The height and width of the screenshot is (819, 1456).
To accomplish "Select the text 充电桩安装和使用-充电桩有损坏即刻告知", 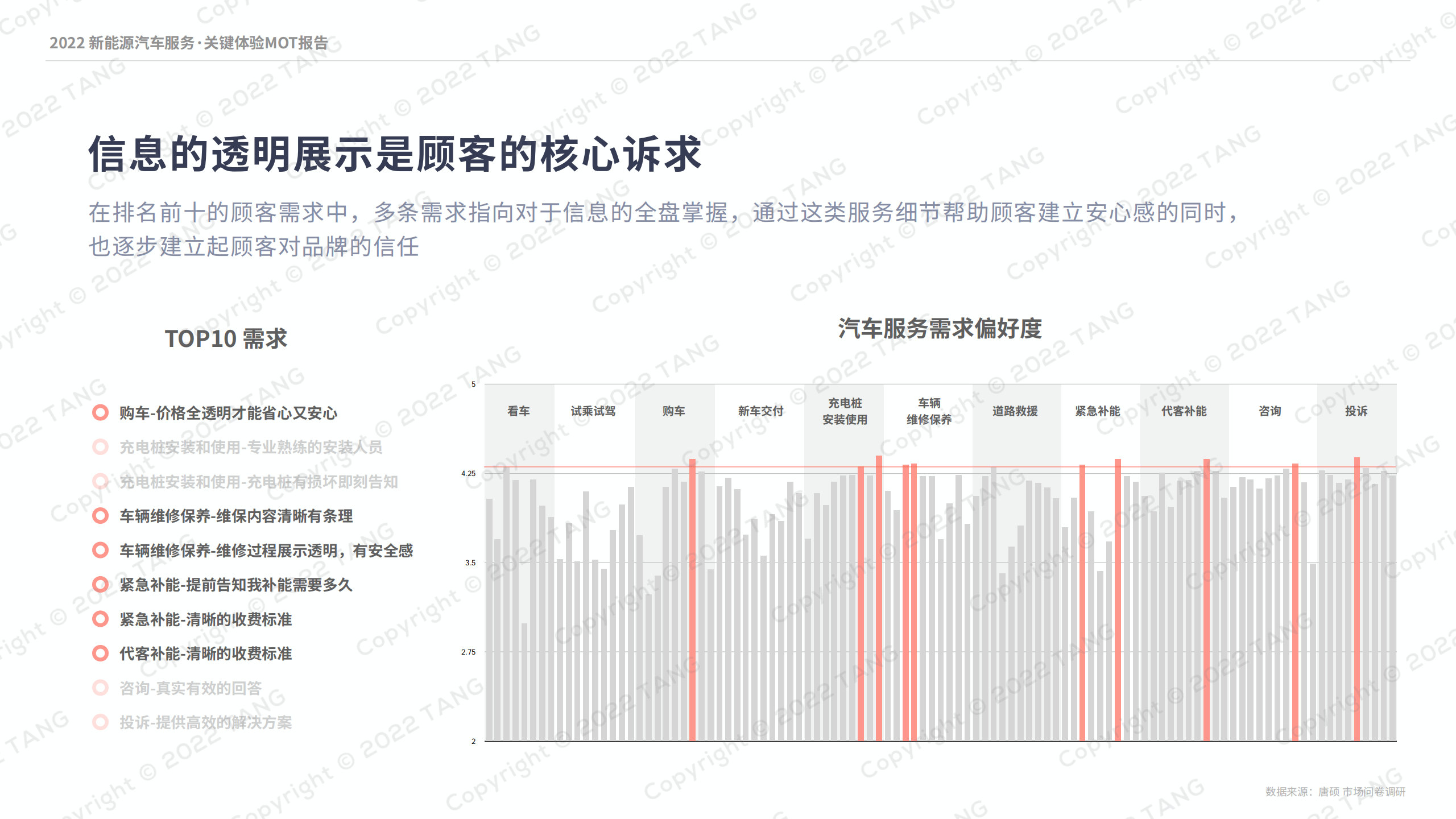I will tap(259, 482).
